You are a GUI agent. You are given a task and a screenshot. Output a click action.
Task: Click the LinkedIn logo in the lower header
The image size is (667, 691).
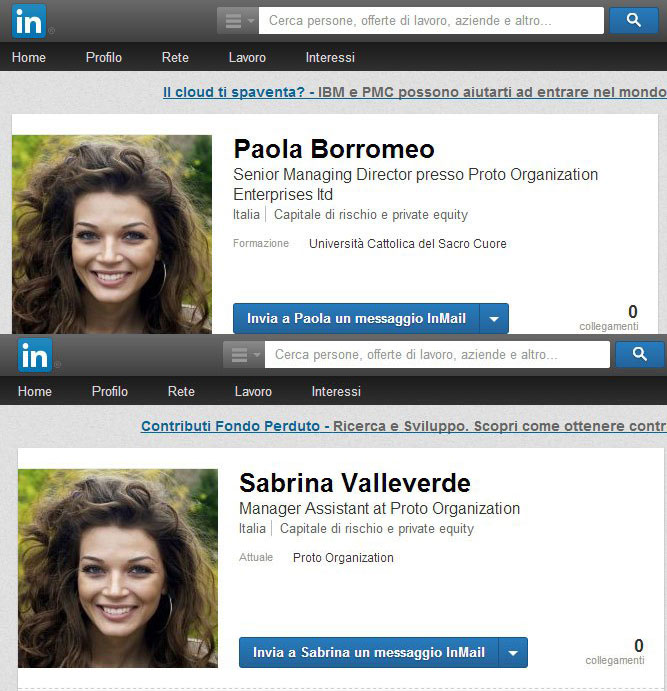[x=35, y=355]
